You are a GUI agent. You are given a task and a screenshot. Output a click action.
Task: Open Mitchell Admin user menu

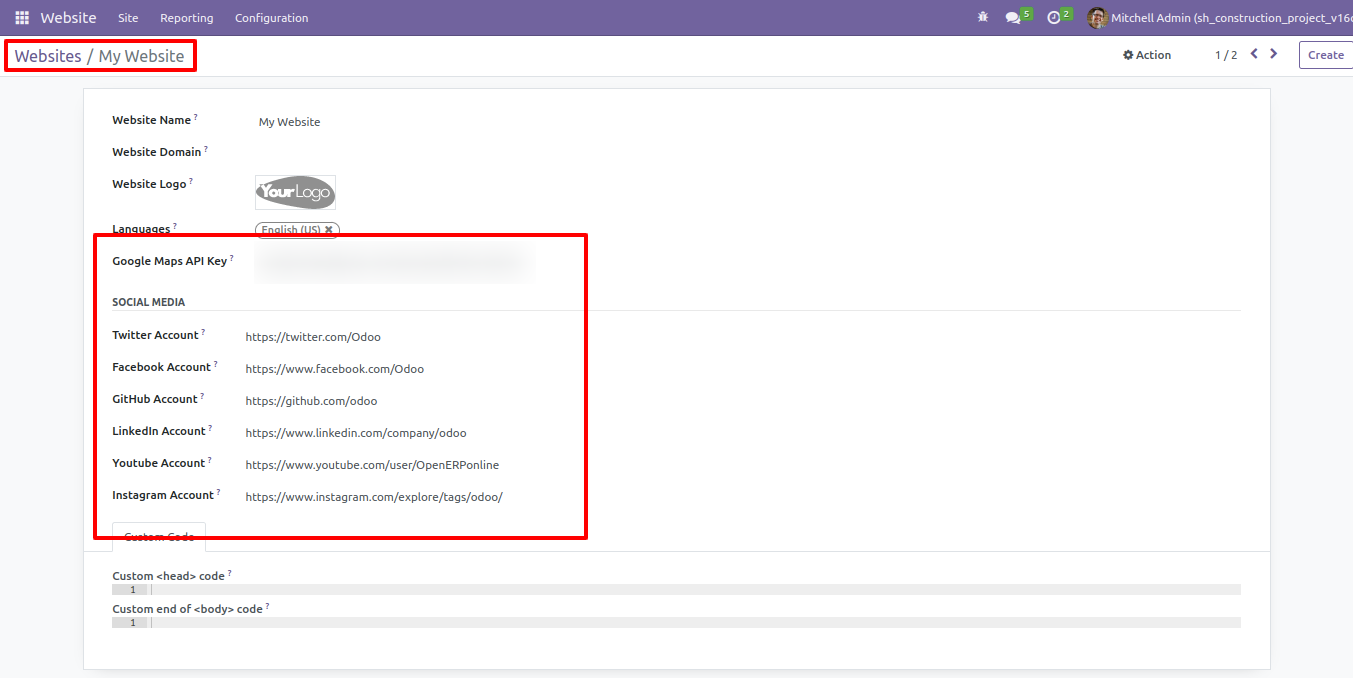coord(1219,18)
